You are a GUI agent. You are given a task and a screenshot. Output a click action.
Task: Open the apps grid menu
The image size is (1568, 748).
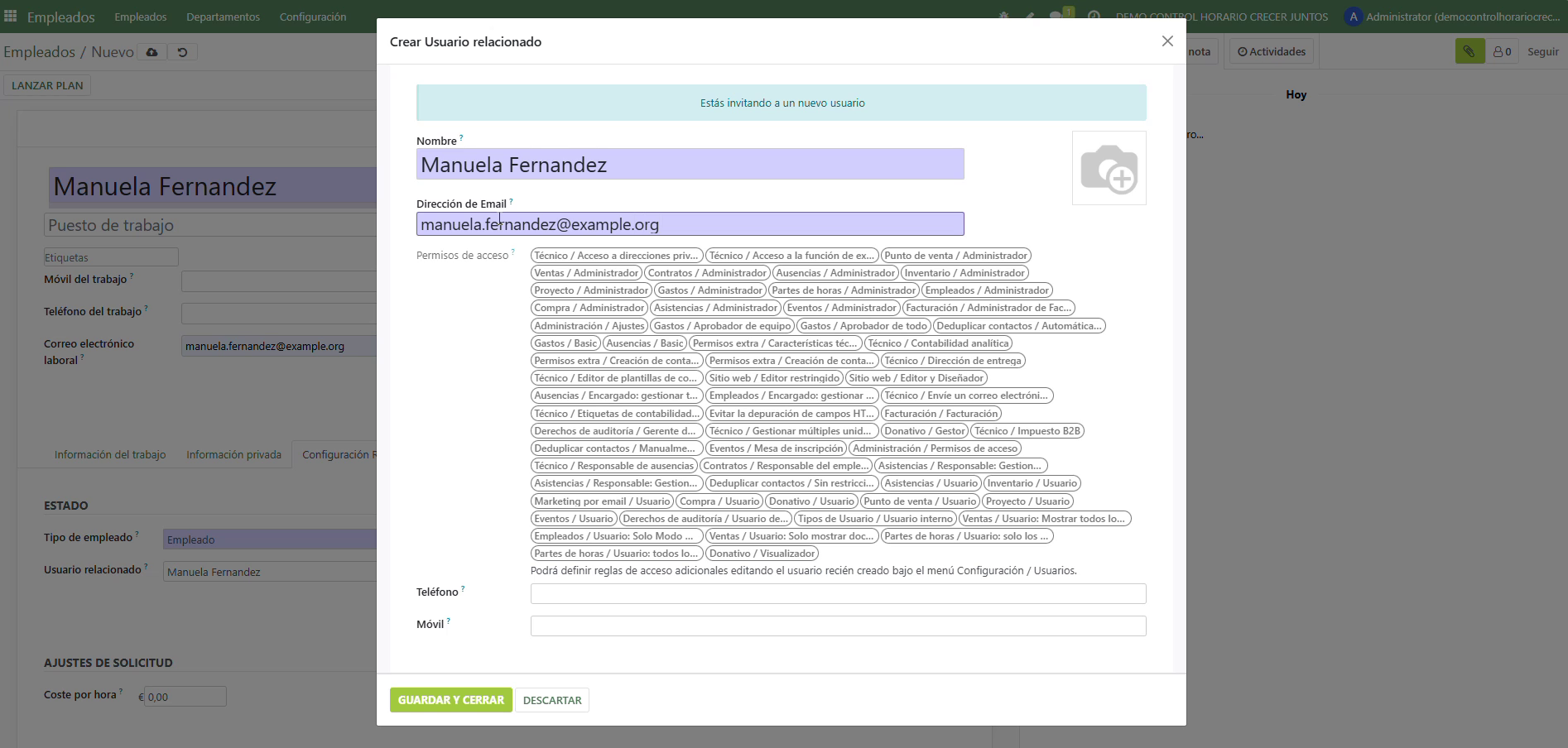tap(11, 17)
